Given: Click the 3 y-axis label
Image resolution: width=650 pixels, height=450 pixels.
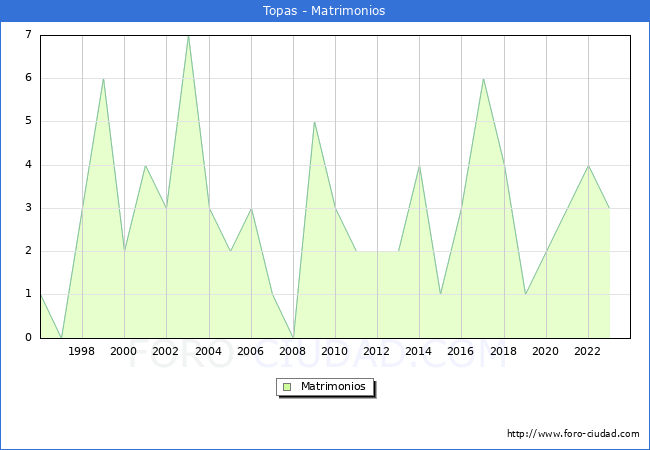Looking at the screenshot, I should (28, 208).
